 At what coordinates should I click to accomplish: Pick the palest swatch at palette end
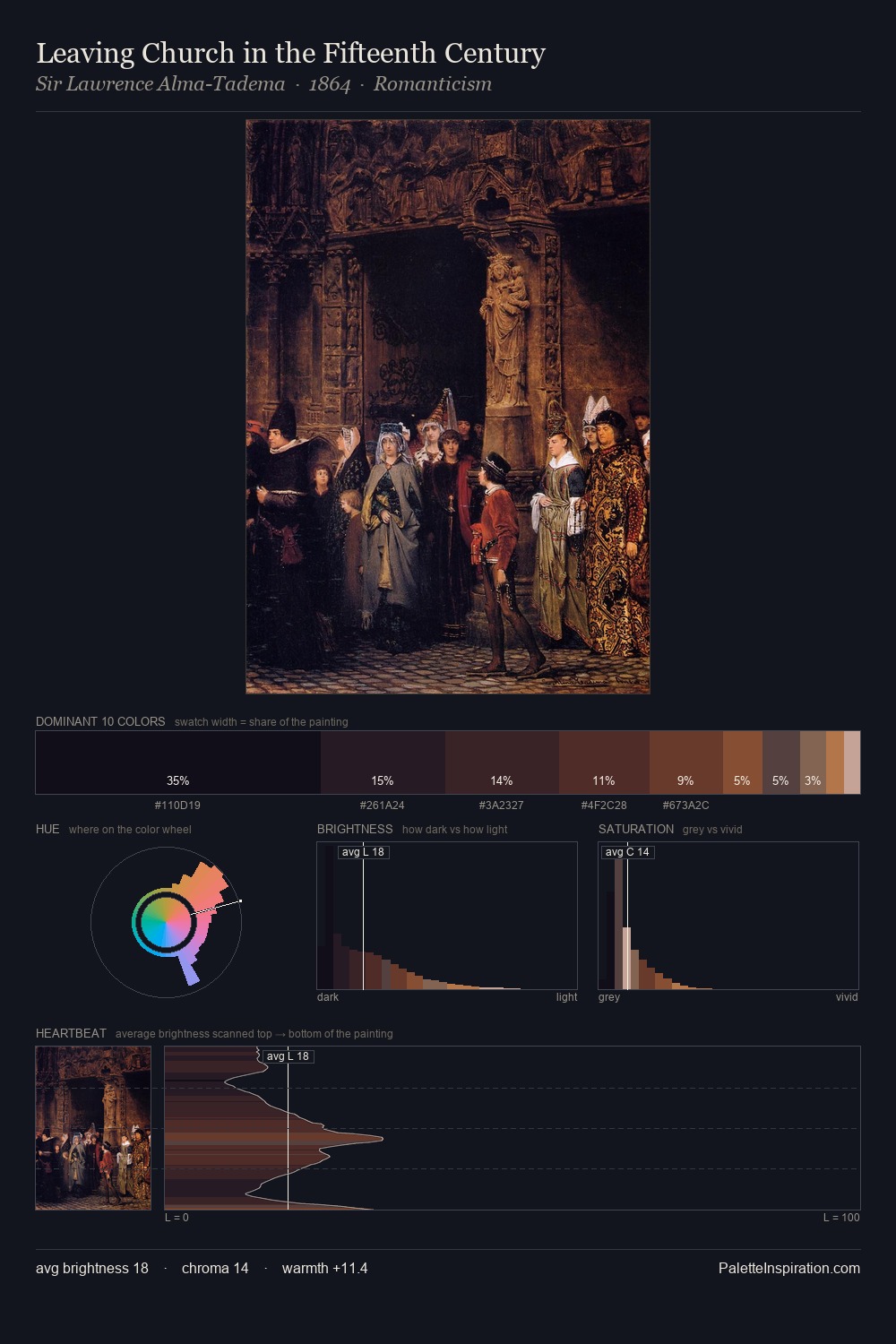click(x=852, y=762)
